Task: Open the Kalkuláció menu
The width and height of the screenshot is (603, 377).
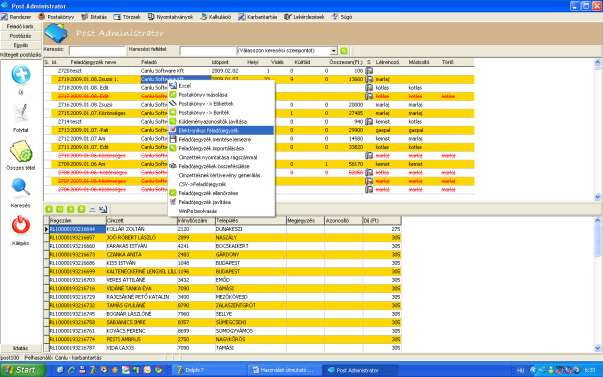Action: pos(216,17)
